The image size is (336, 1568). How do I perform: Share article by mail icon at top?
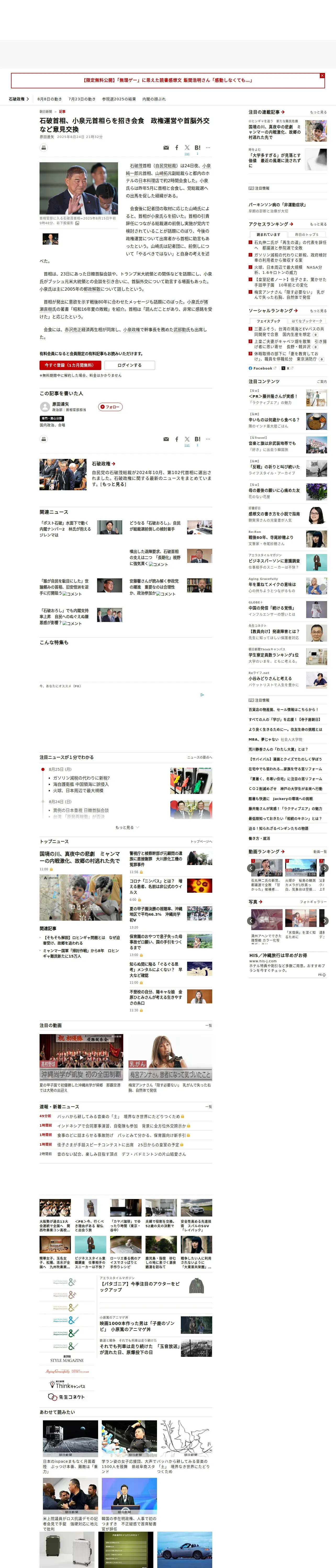pos(166,148)
